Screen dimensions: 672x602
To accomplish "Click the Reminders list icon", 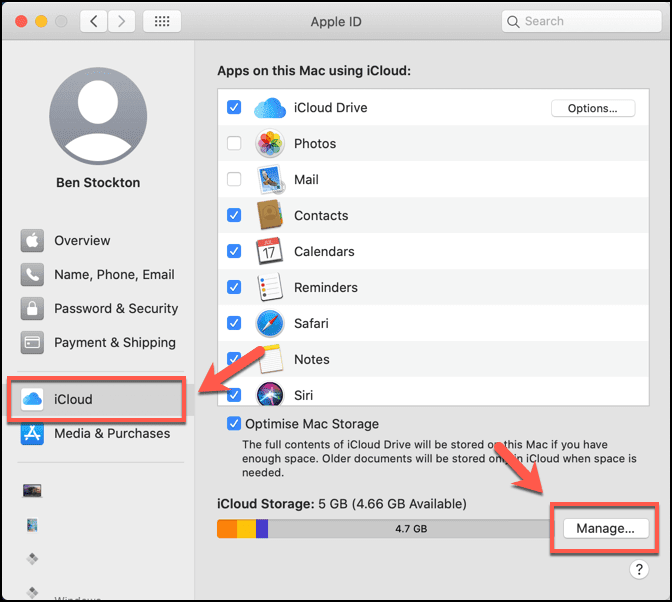I will pyautogui.click(x=270, y=288).
